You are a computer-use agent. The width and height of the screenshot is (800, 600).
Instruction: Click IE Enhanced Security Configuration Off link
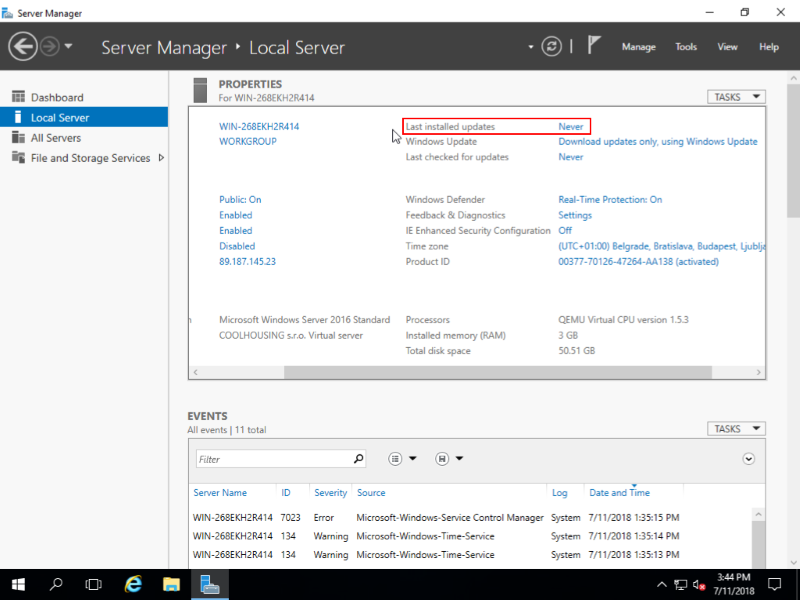coord(565,231)
